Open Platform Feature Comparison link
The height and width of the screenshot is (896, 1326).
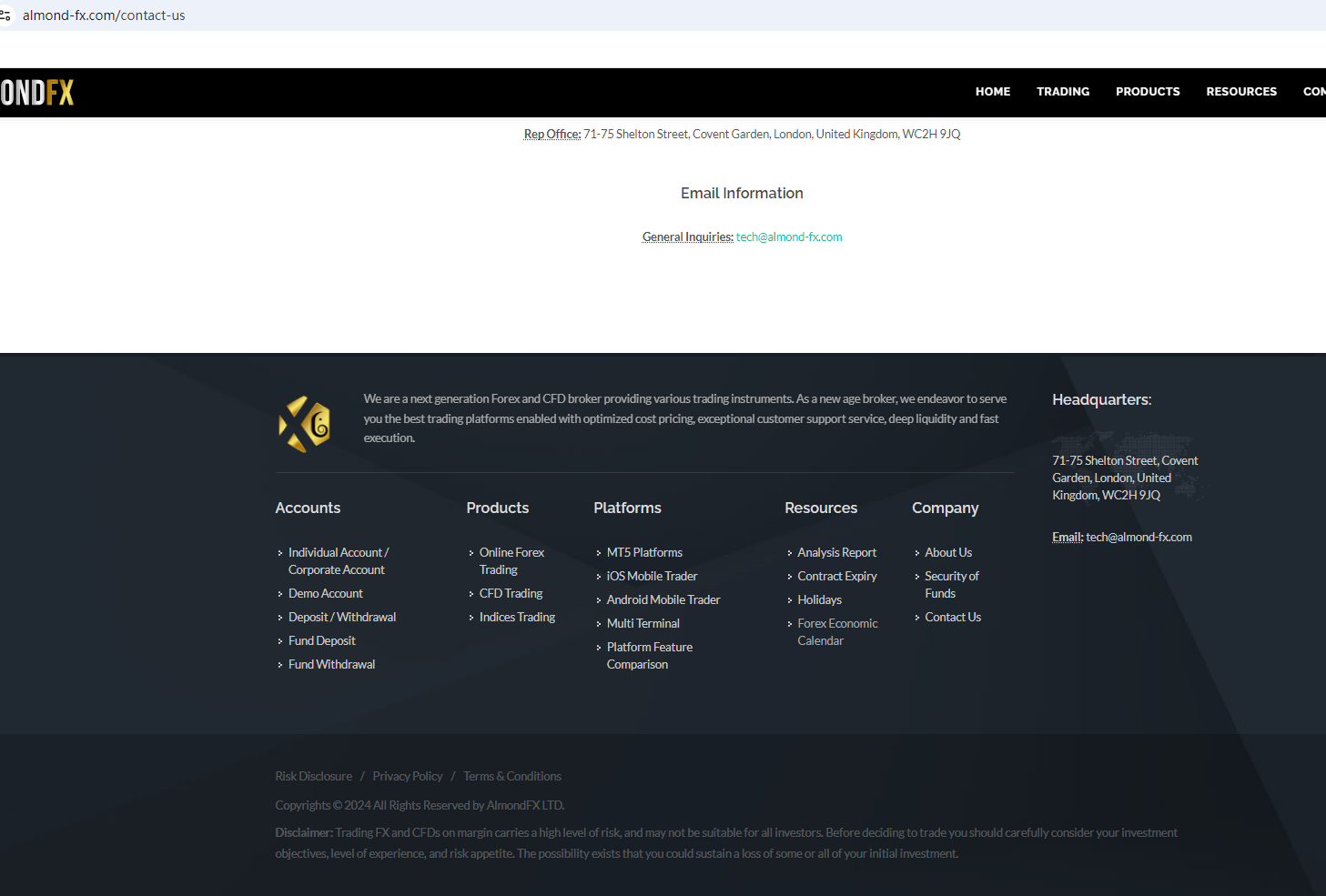click(650, 656)
